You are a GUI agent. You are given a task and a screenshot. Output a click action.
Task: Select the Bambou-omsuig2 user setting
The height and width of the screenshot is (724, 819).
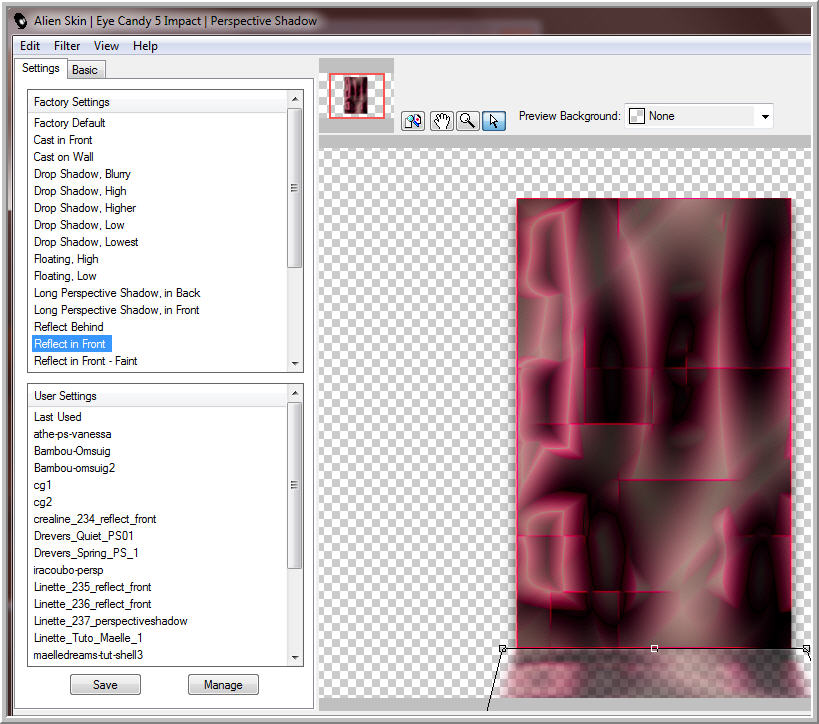[74, 468]
